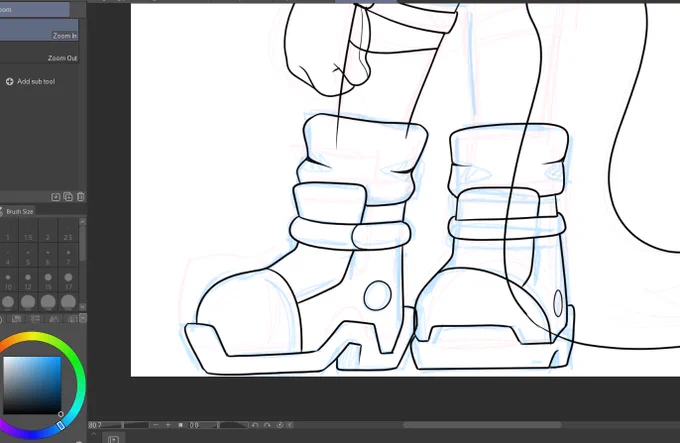The width and height of the screenshot is (680, 443).
Task: Click the delete sub tool trash icon
Action: point(81,197)
